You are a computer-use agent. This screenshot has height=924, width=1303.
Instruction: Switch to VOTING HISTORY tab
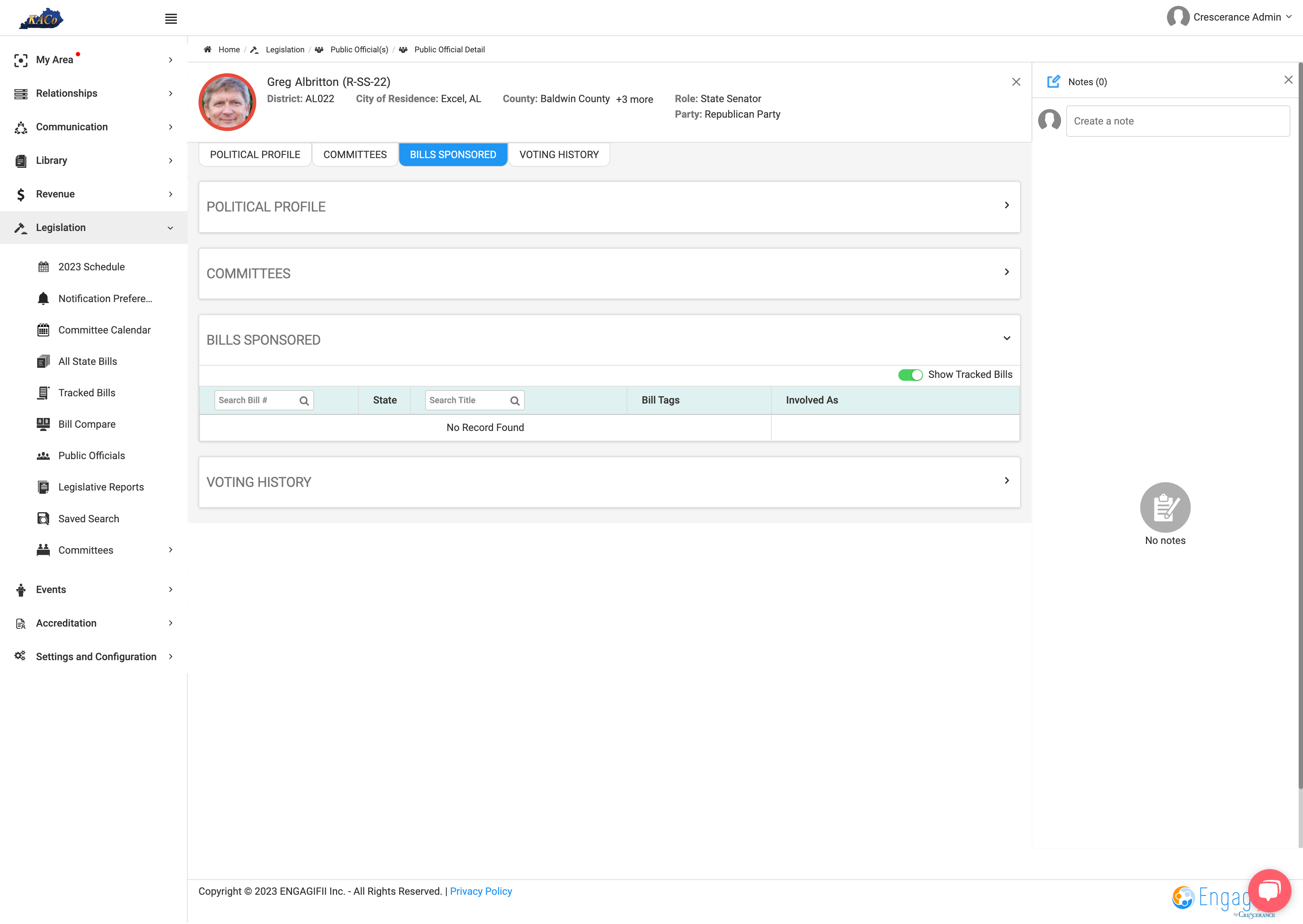pos(559,155)
